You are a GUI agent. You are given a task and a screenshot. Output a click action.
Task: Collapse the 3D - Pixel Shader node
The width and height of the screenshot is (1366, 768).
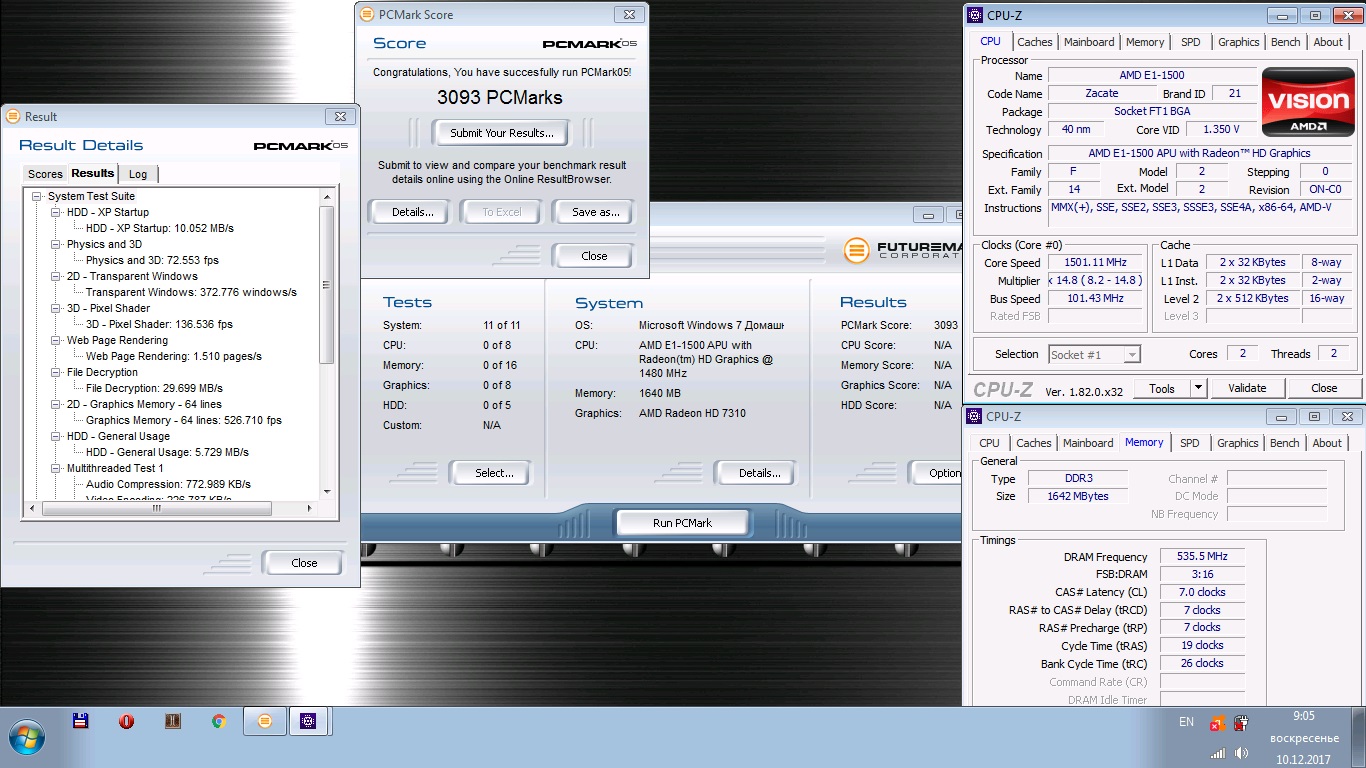[x=56, y=308]
